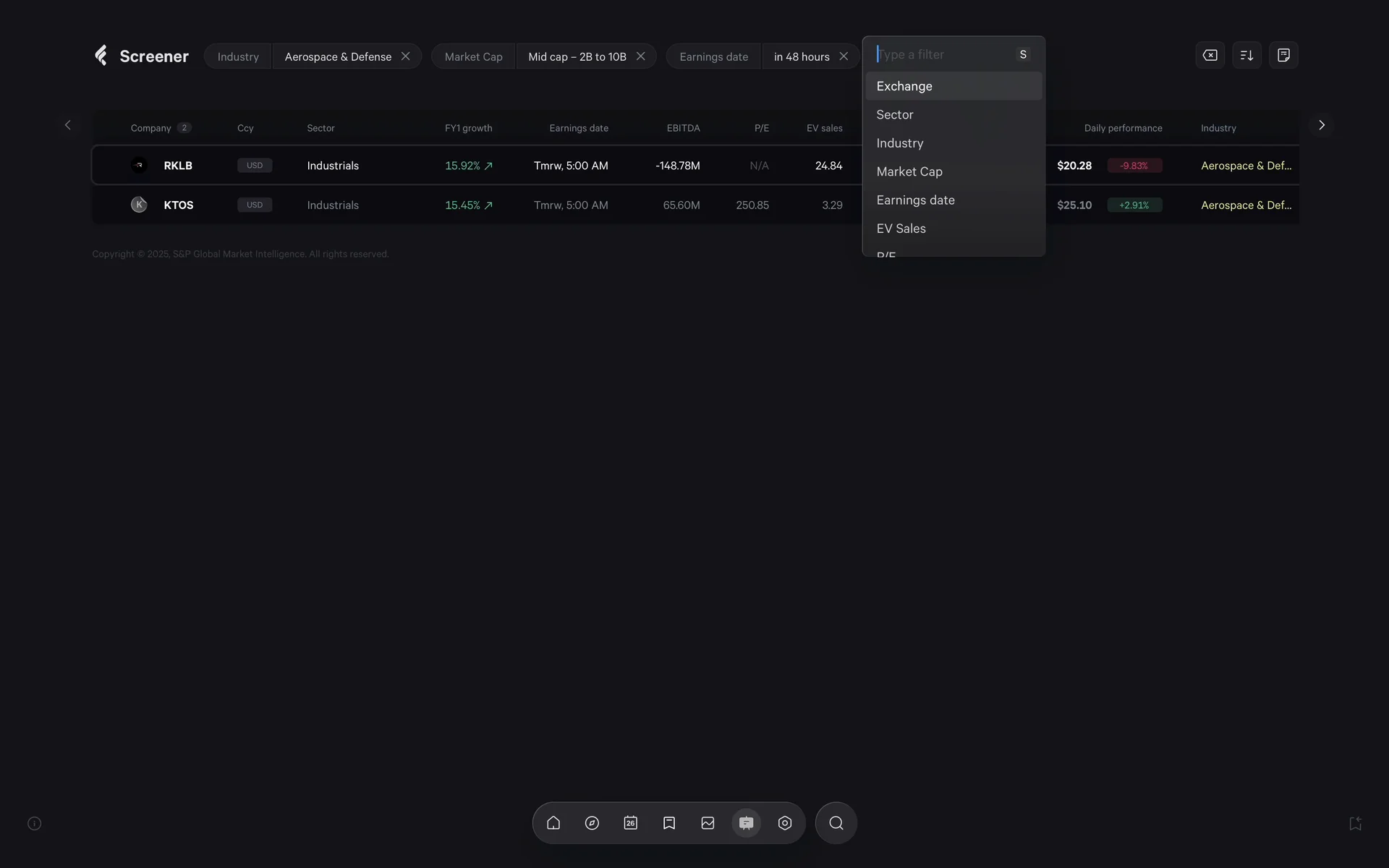Open the chart image icon in dock
Image resolution: width=1389 pixels, height=868 pixels.
coord(708,823)
